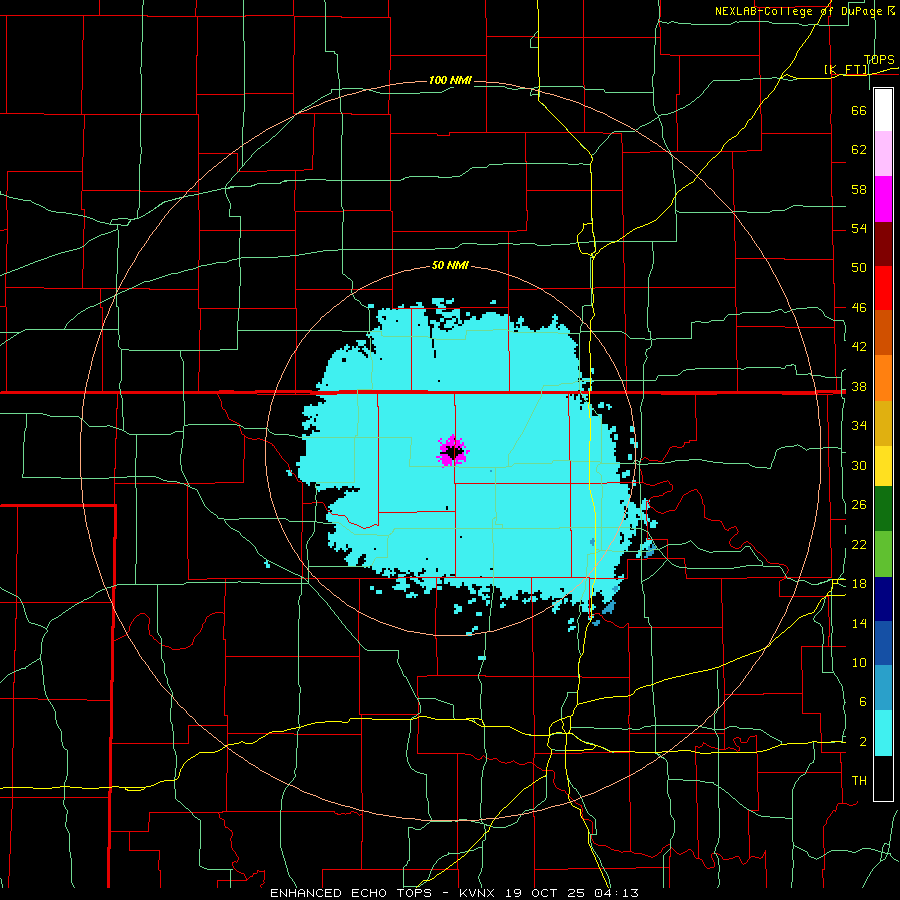Click the '2' legend value
The height and width of the screenshot is (900, 900).
862,742
